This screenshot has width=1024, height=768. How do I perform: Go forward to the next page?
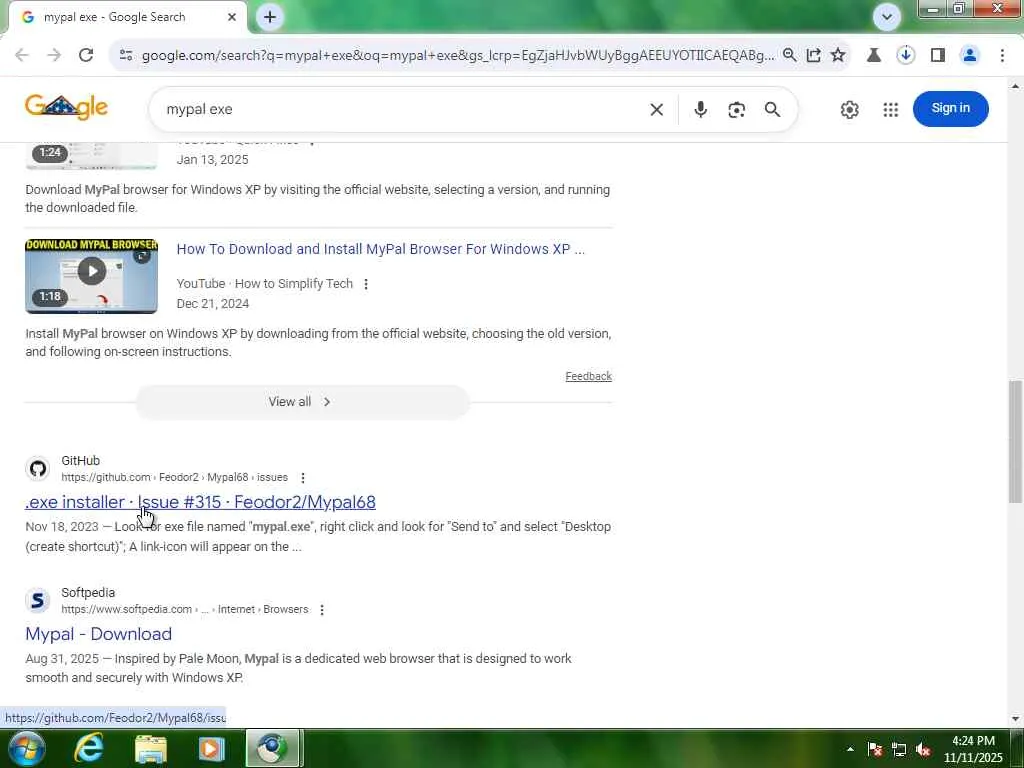pyautogui.click(x=54, y=56)
